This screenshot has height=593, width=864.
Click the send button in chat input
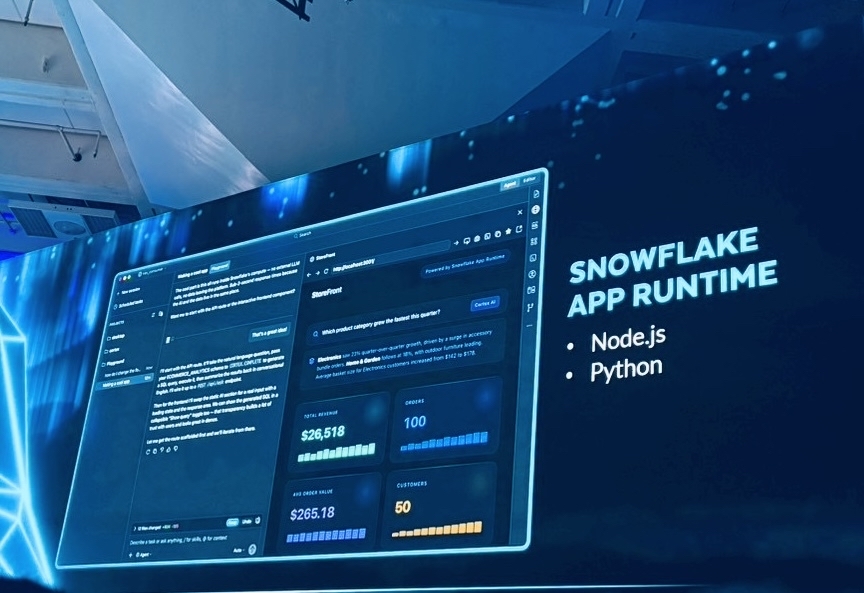pyautogui.click(x=252, y=549)
